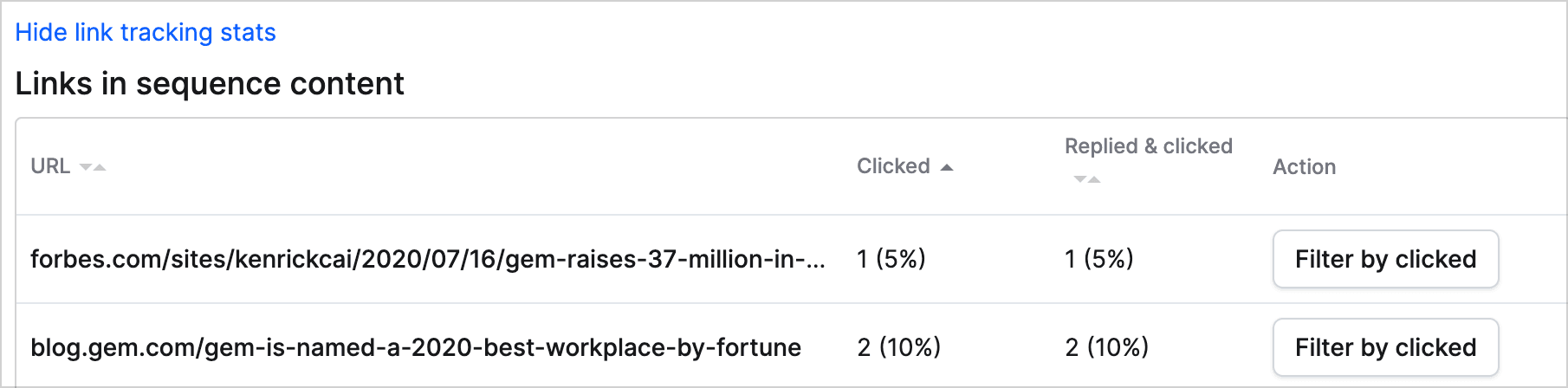Viewport: 1568px width, 388px height.
Task: Sort table by URL header label
Action: [50, 166]
